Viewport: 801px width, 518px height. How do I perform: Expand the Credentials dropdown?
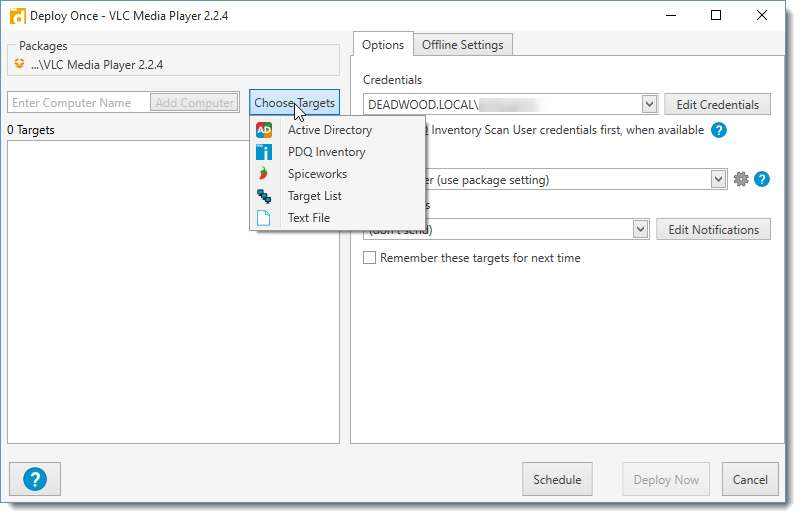point(648,104)
